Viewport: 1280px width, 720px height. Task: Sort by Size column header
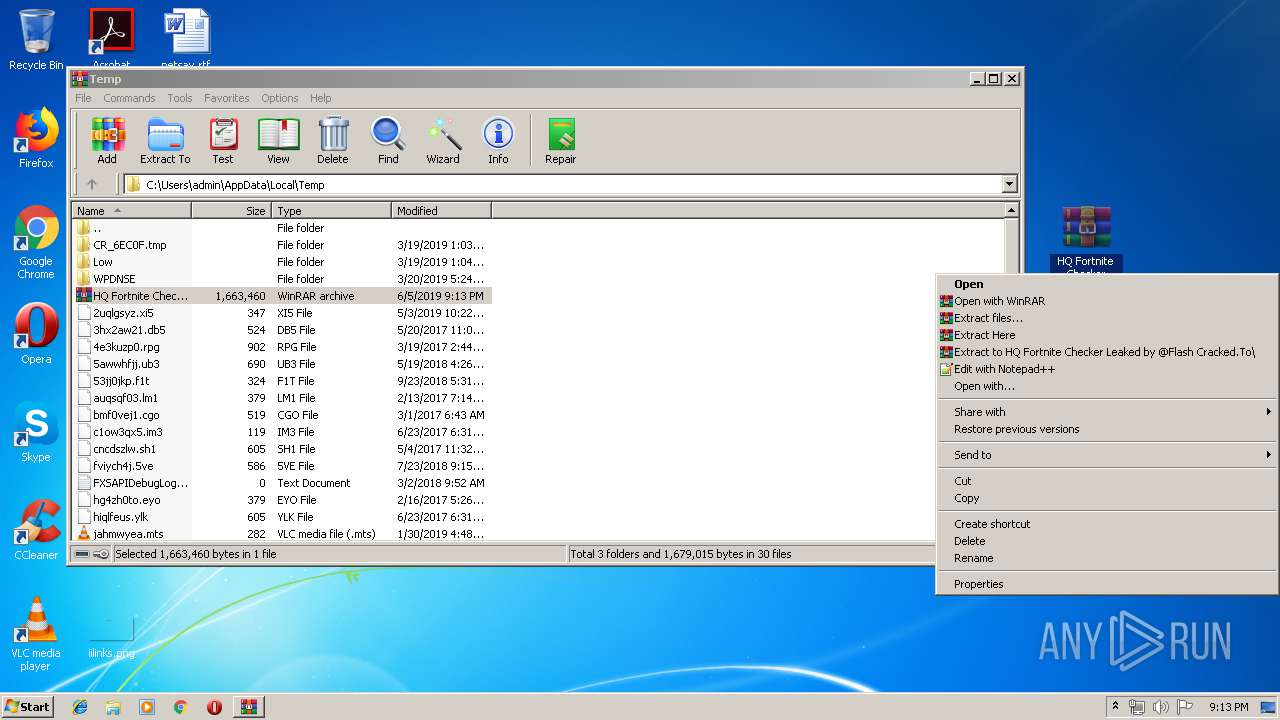click(231, 211)
